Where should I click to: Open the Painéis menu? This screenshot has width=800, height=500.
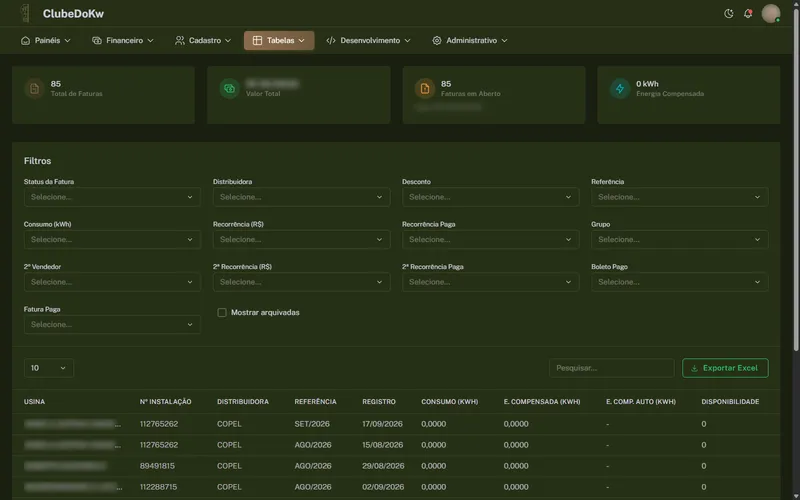pyautogui.click(x=45, y=40)
